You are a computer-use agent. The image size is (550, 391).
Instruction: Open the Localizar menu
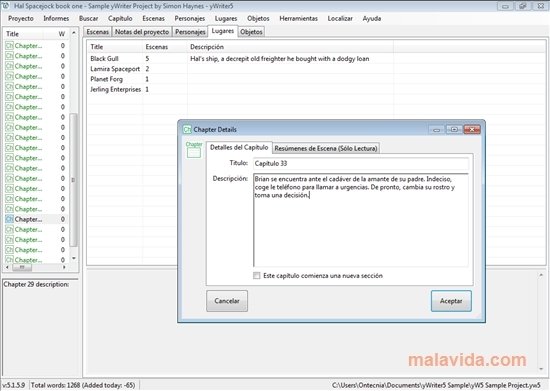tap(340, 19)
